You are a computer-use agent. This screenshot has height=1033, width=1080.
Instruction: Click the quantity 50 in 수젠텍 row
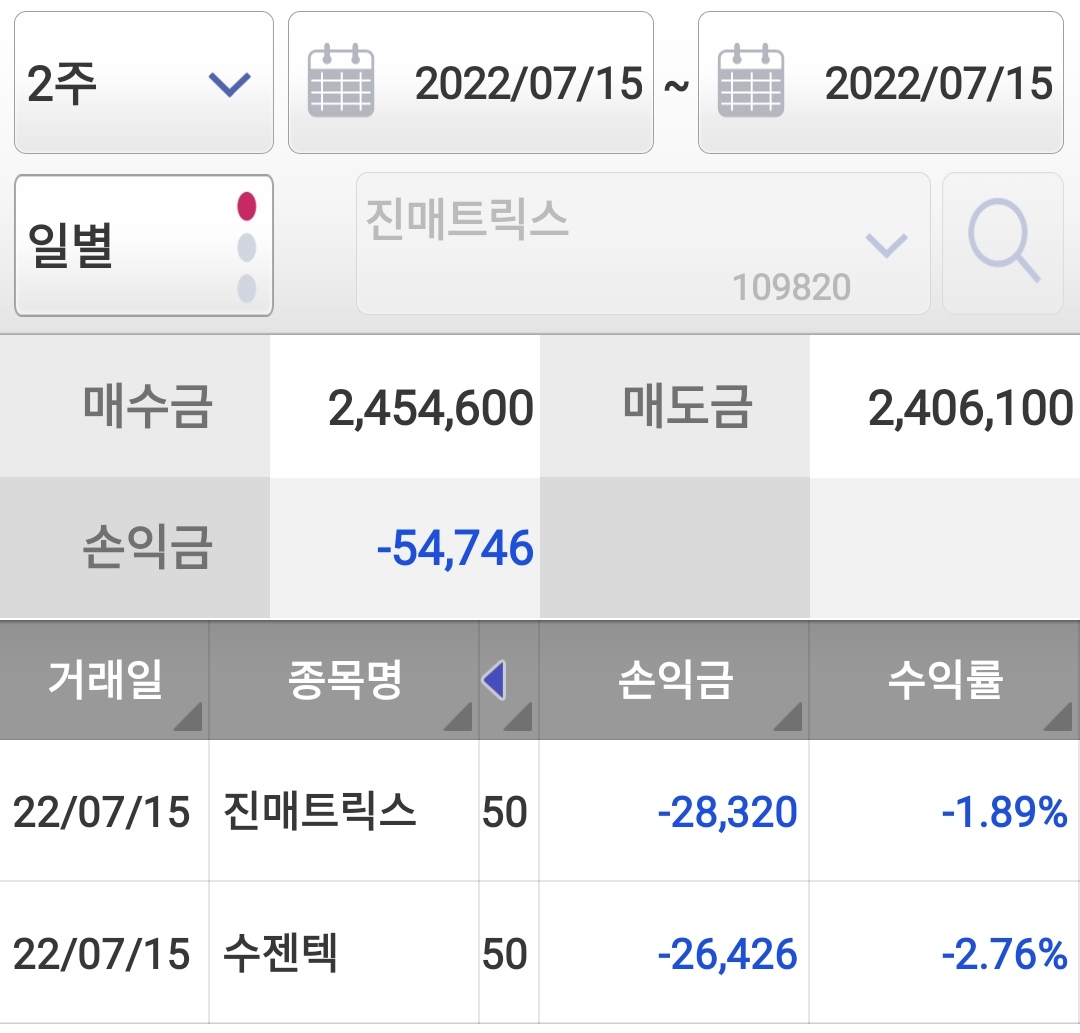pyautogui.click(x=505, y=953)
